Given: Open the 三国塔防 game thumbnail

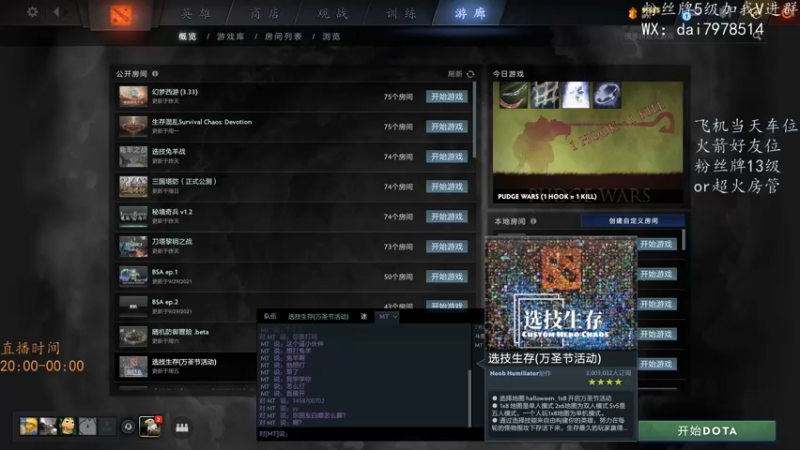Looking at the screenshot, I should pos(133,187).
